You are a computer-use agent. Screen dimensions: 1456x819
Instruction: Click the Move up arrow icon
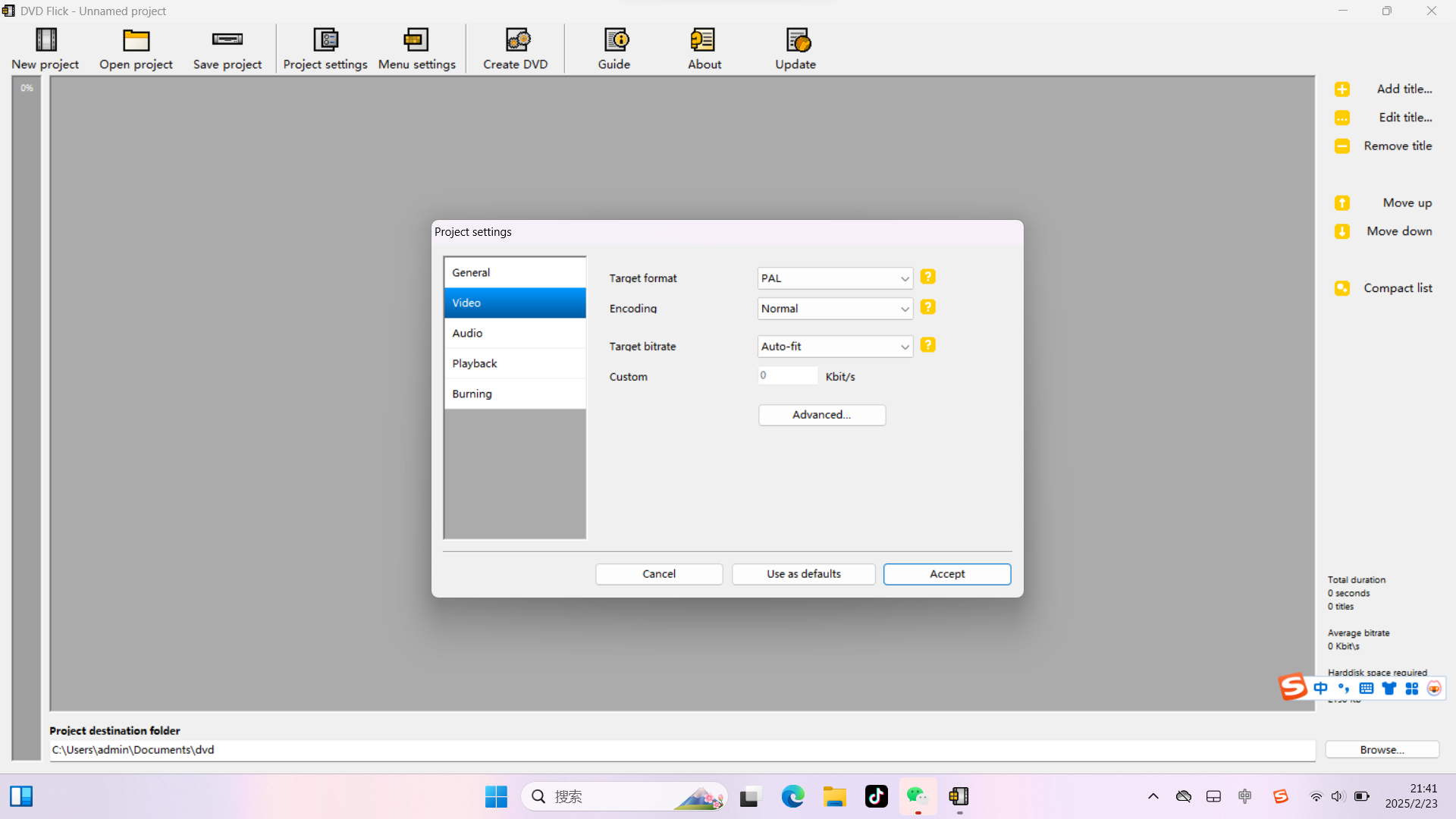click(x=1342, y=203)
